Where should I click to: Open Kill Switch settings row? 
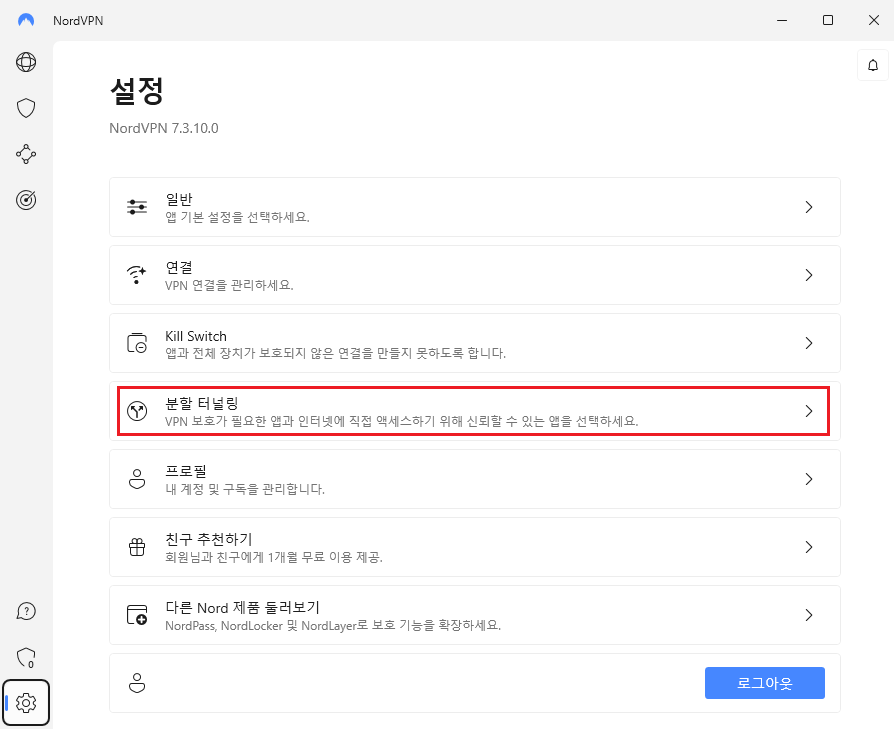pyautogui.click(x=474, y=343)
